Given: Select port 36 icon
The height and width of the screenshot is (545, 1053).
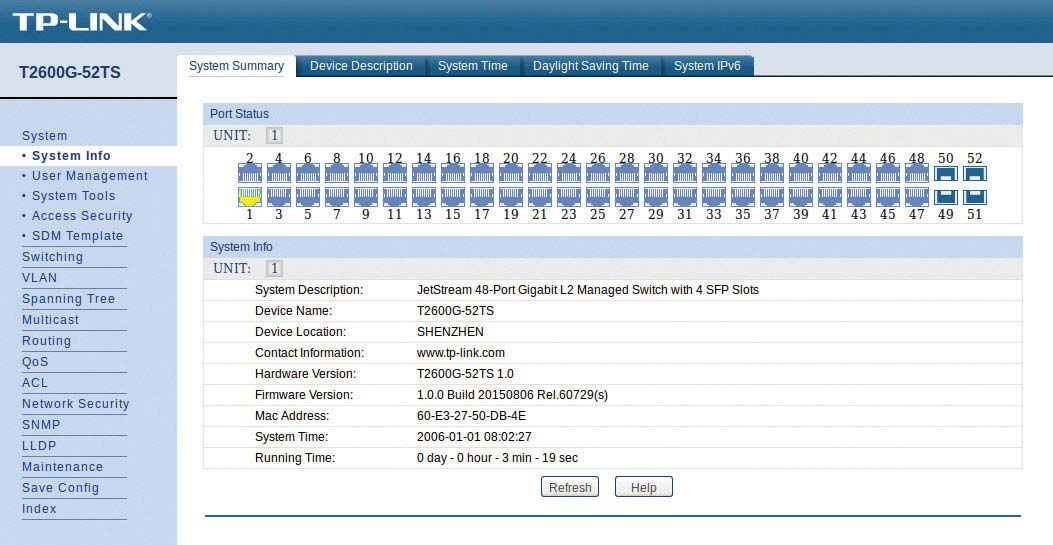Looking at the screenshot, I should coord(742,174).
